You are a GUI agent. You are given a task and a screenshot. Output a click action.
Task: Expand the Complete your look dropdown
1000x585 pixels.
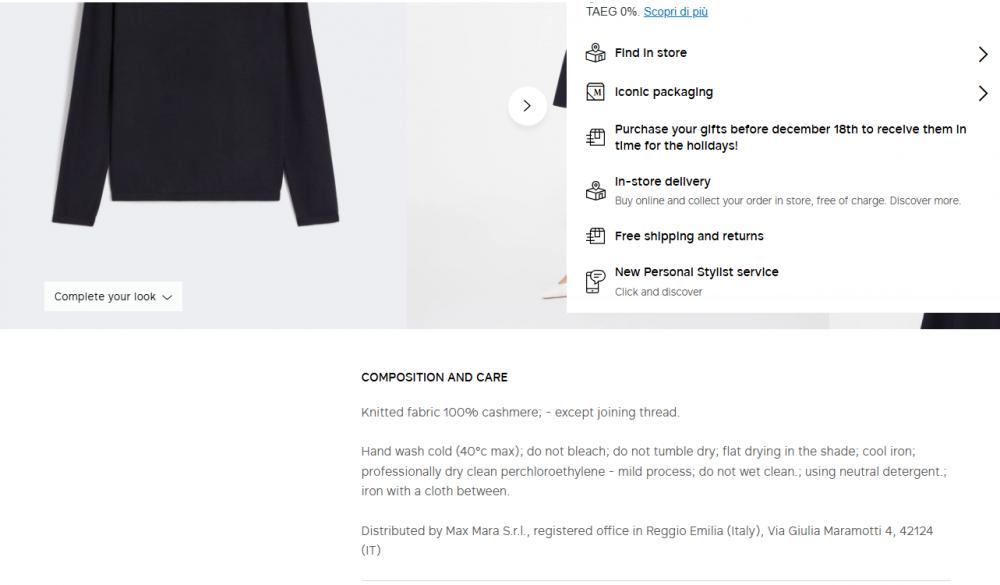point(113,296)
